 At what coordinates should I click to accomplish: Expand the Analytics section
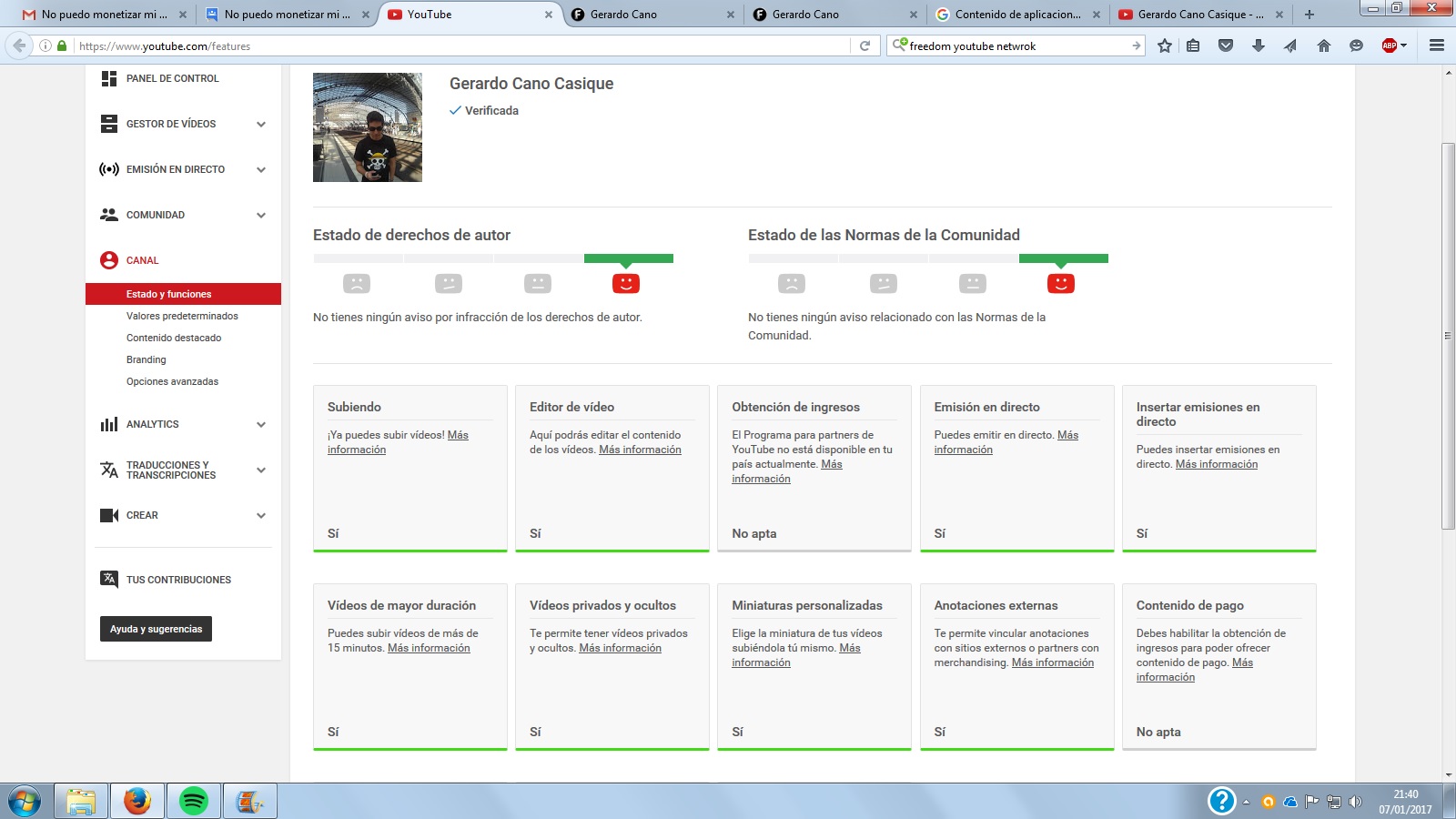pyautogui.click(x=261, y=424)
